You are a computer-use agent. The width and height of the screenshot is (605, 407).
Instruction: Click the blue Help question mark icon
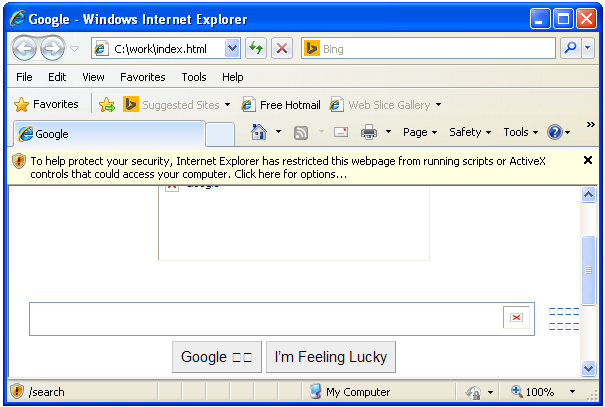(555, 132)
